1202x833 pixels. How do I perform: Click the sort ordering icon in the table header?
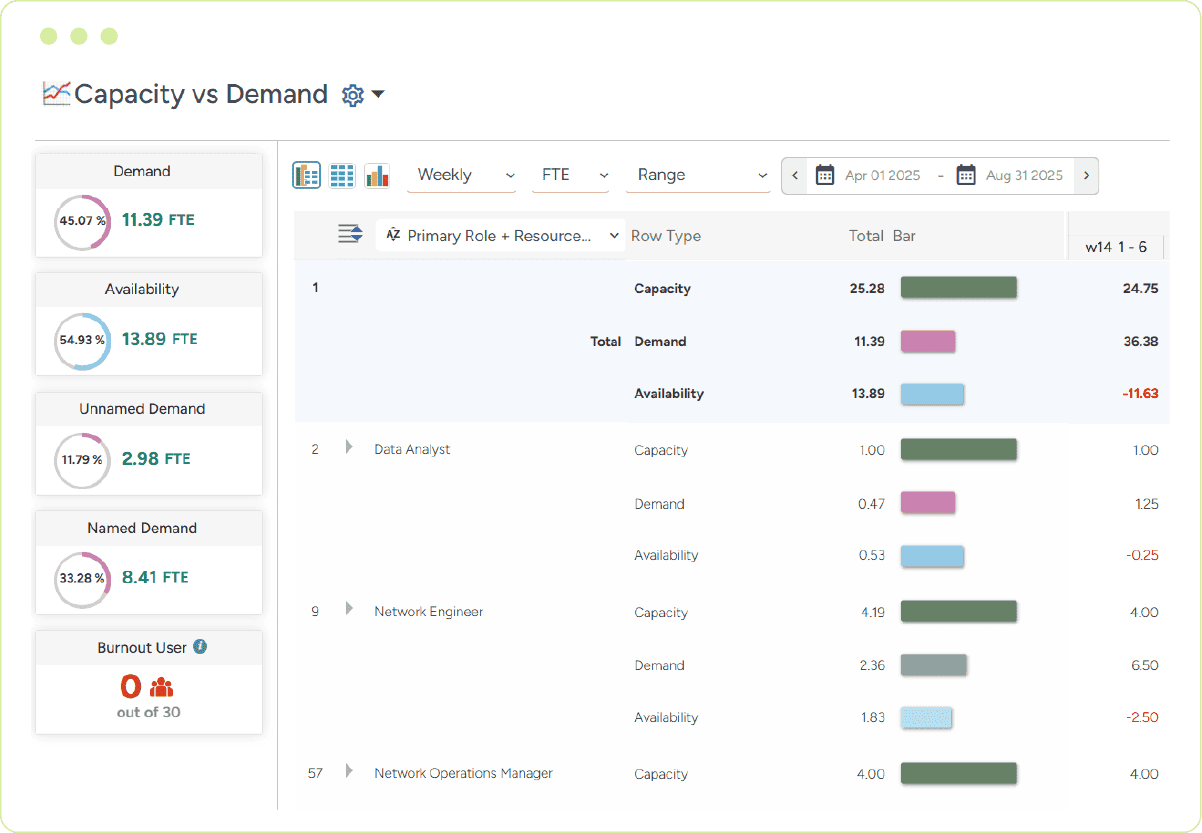(349, 233)
